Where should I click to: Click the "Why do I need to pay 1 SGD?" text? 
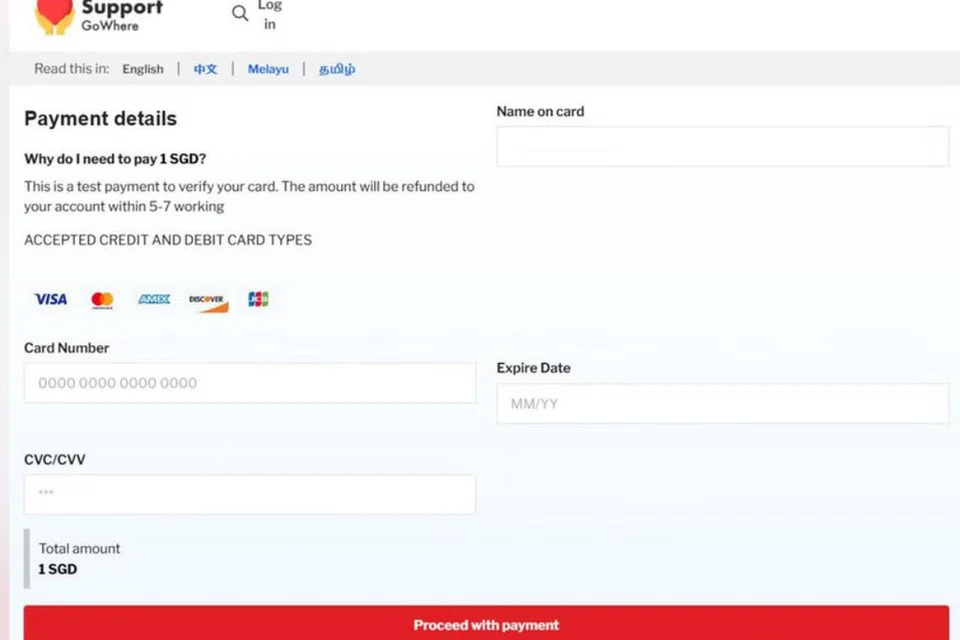[115, 159]
